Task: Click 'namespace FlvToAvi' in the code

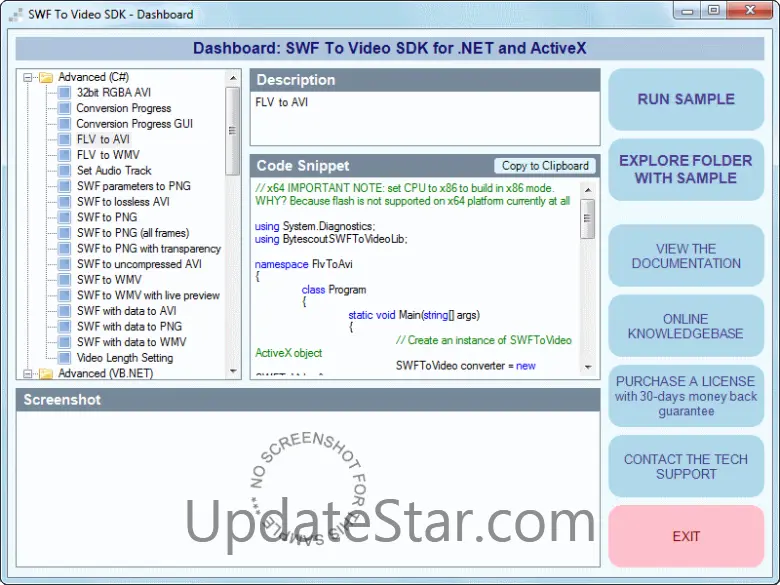Action: [x=303, y=264]
